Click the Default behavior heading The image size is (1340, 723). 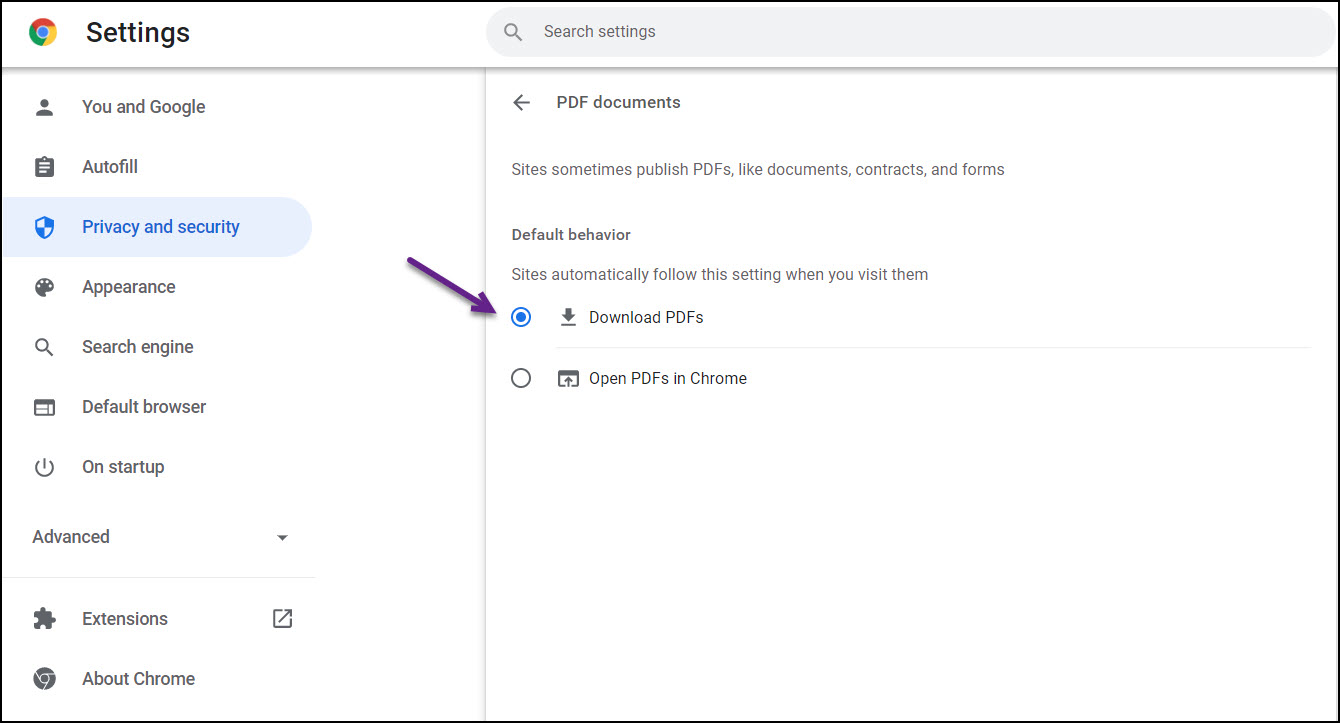coord(571,235)
